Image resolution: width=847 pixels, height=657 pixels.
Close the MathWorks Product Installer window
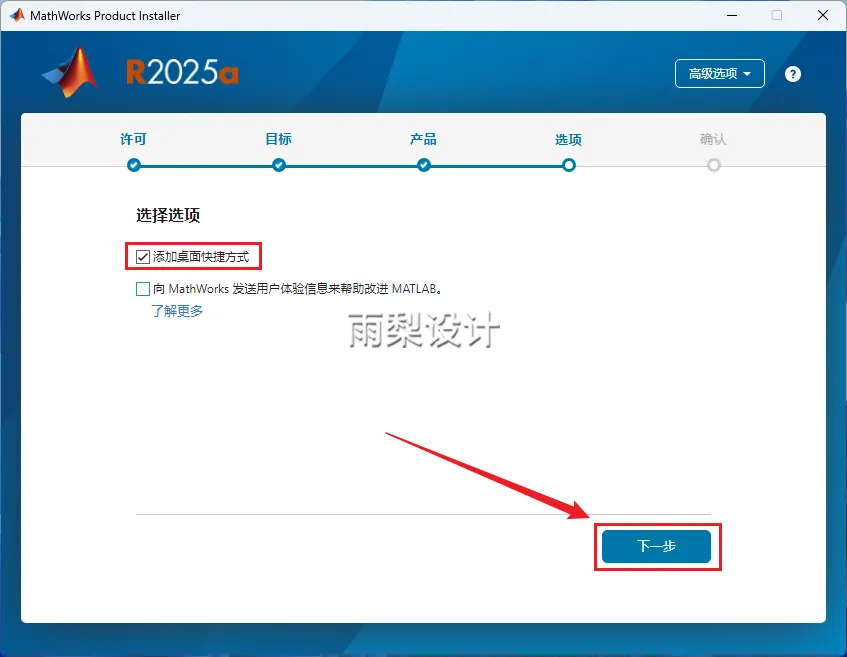click(823, 15)
